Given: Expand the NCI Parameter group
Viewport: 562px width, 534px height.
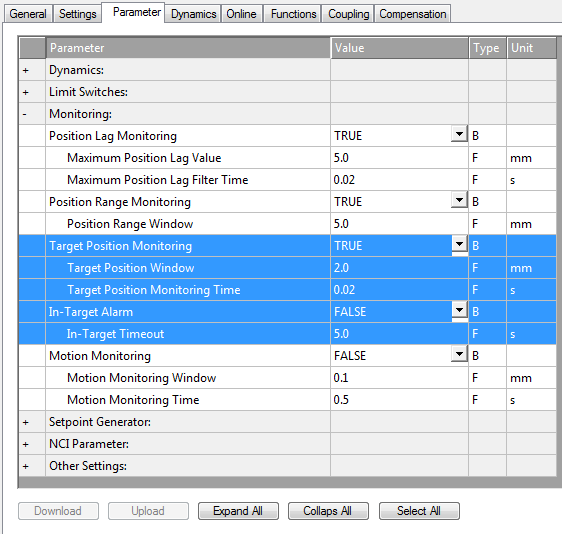Looking at the screenshot, I should (x=25, y=444).
